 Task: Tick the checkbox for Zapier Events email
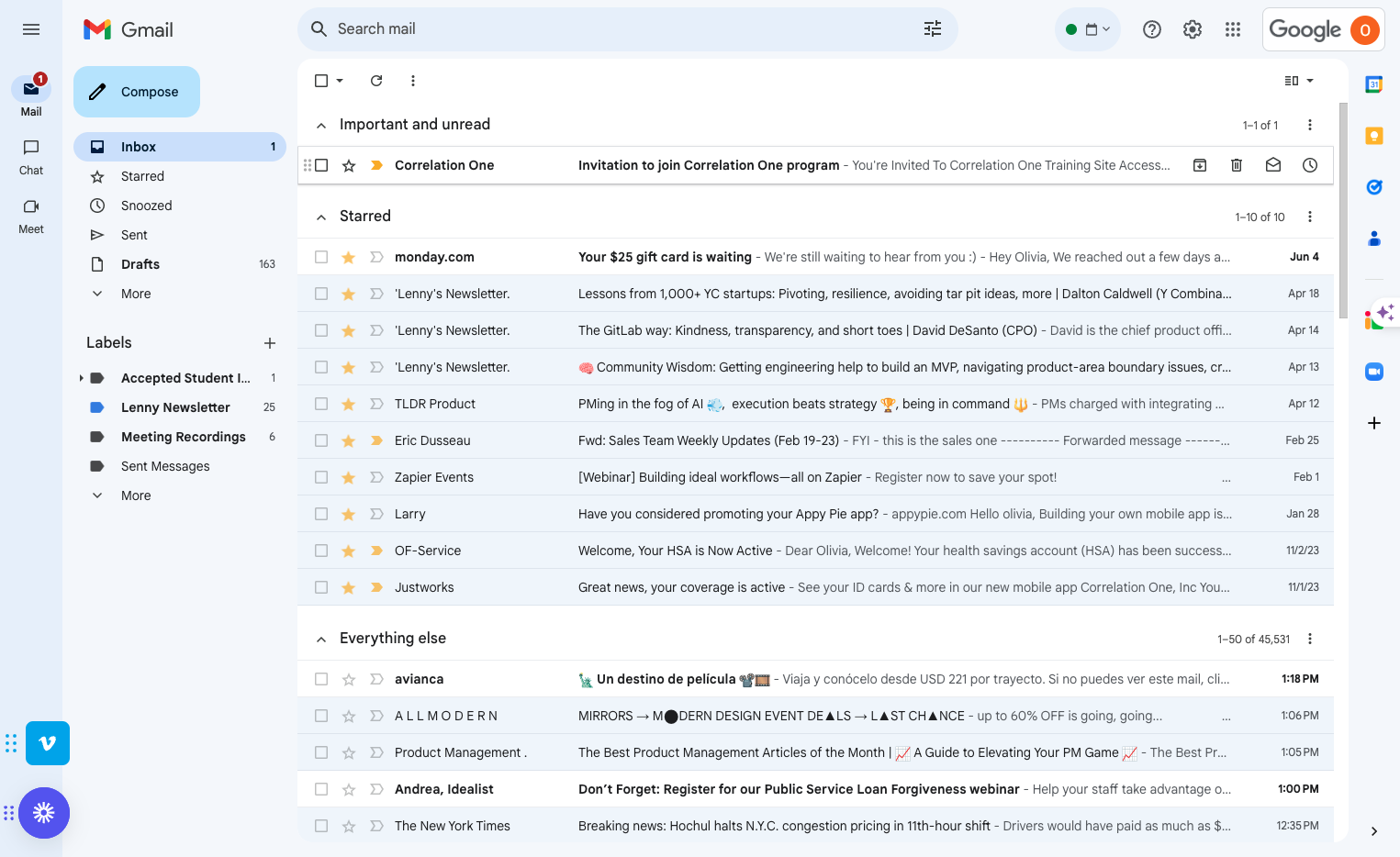[x=321, y=477]
